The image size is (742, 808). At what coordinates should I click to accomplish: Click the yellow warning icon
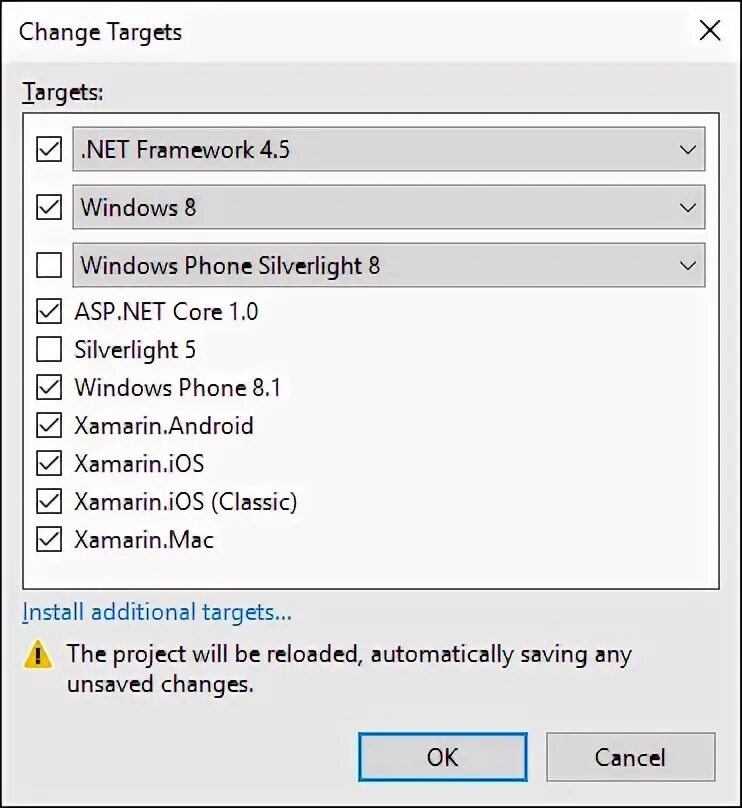(38, 656)
